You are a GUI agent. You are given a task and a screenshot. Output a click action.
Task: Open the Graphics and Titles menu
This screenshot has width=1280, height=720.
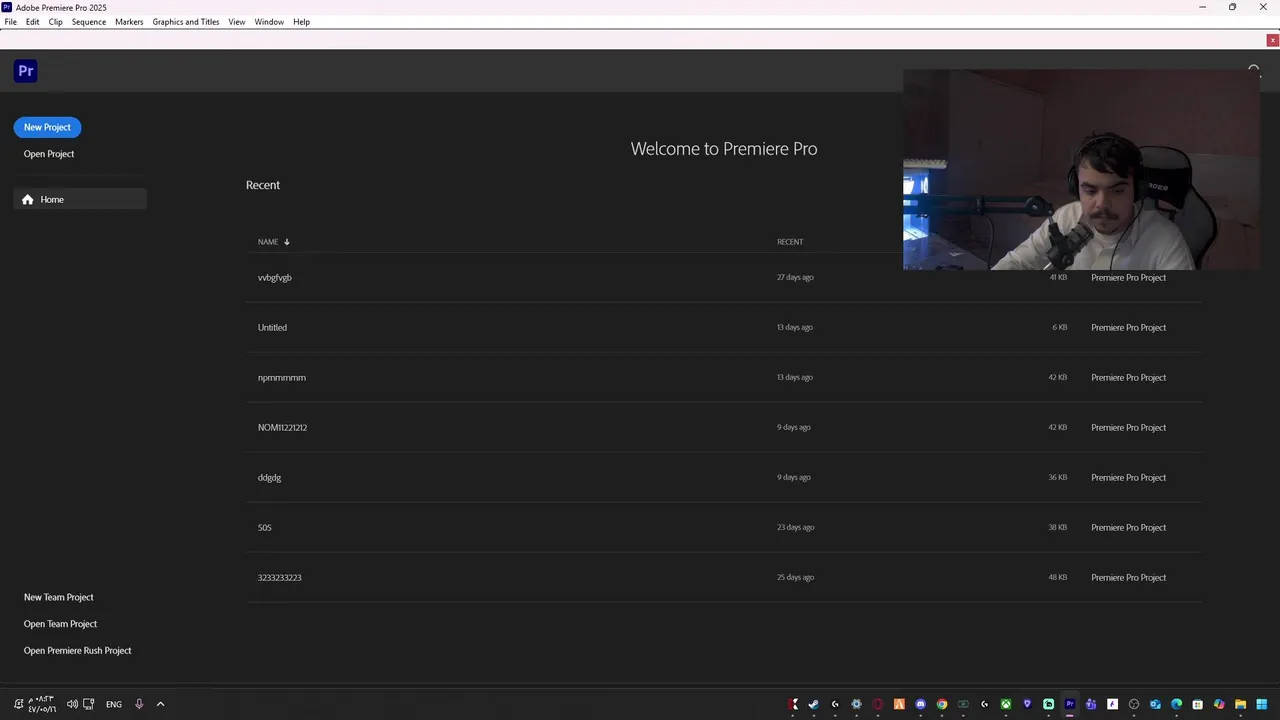186,22
